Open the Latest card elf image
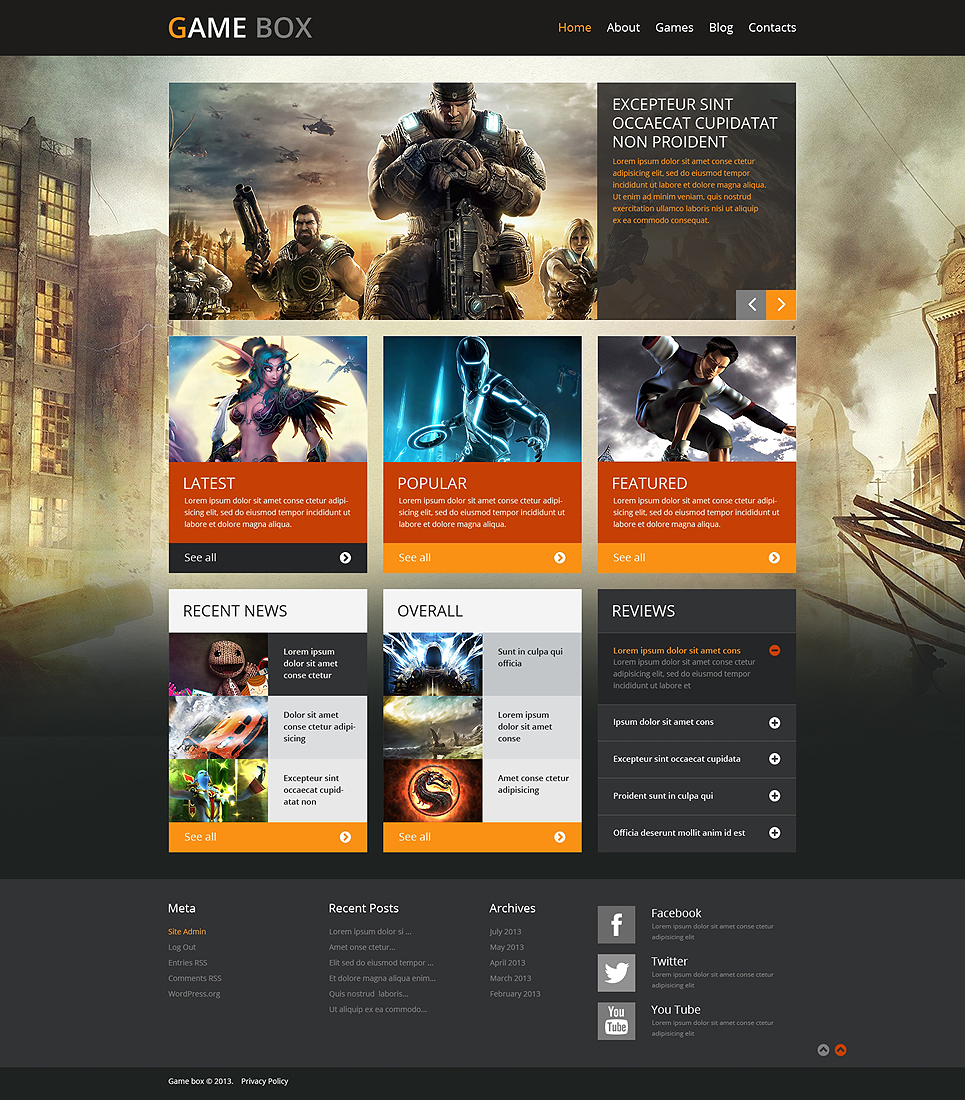The width and height of the screenshot is (965, 1100). (x=268, y=399)
